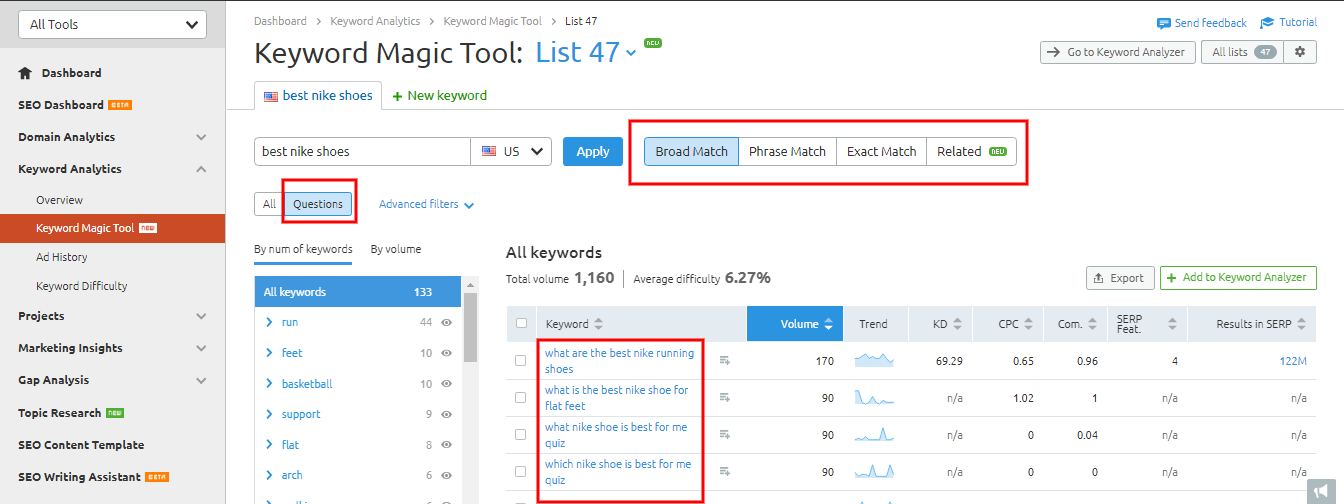Viewport: 1344px width, 504px height.
Task: Click Add to Keyword Analyzer button
Action: [x=1238, y=278]
